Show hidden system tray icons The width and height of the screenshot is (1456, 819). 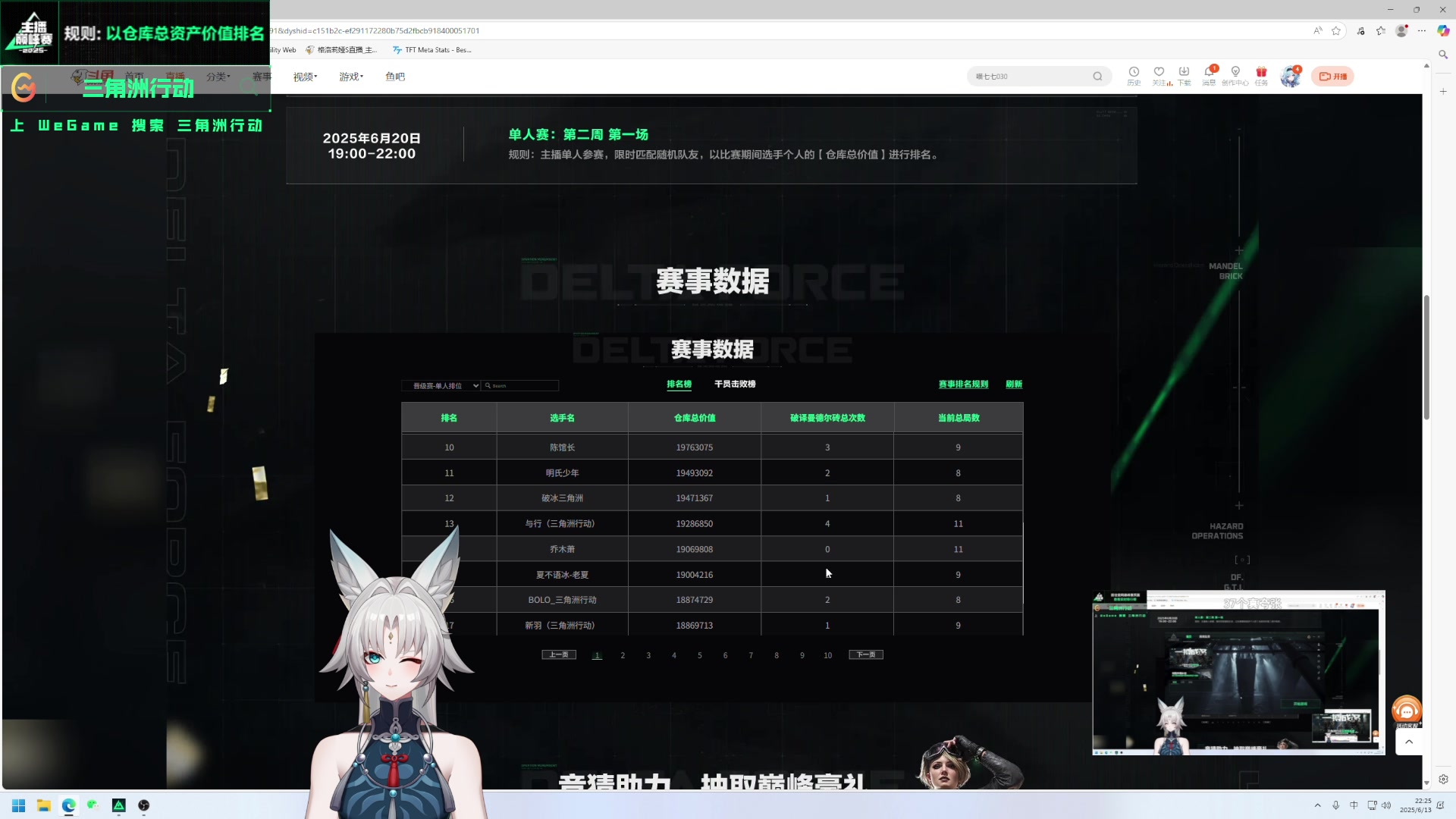(x=1317, y=805)
